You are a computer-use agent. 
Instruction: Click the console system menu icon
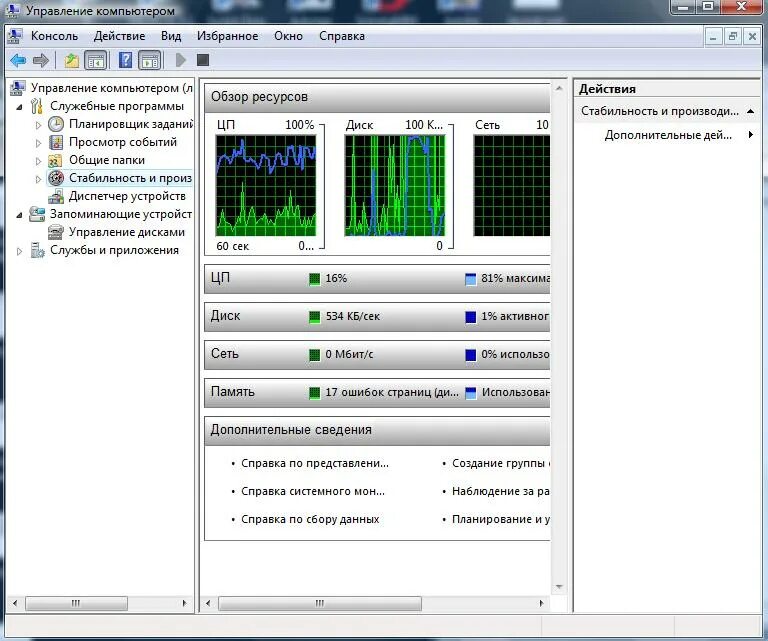click(x=15, y=36)
